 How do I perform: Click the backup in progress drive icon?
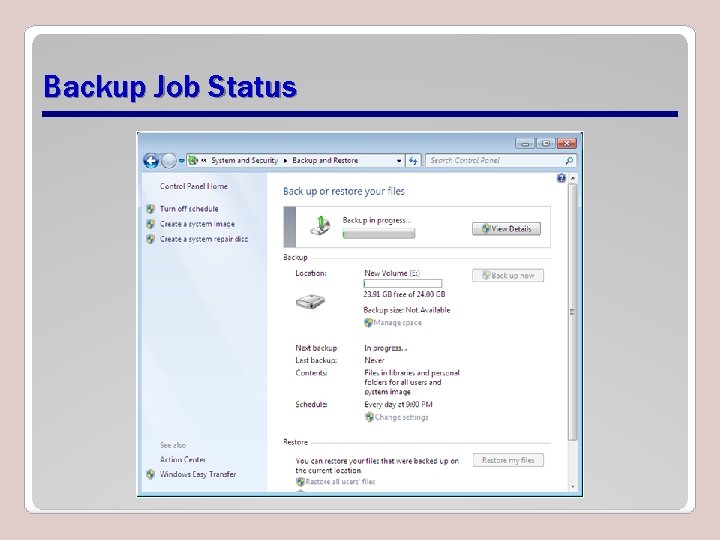[320, 225]
